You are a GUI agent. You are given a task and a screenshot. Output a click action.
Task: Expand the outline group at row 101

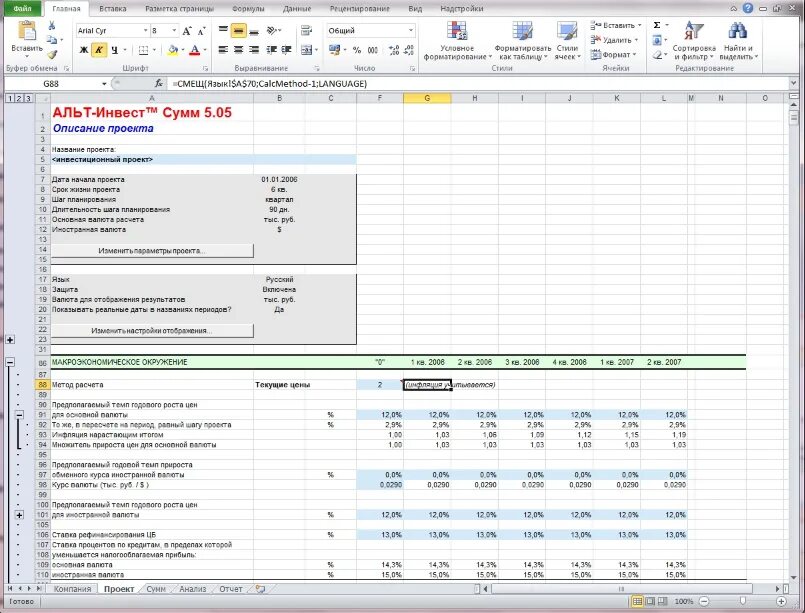19,514
